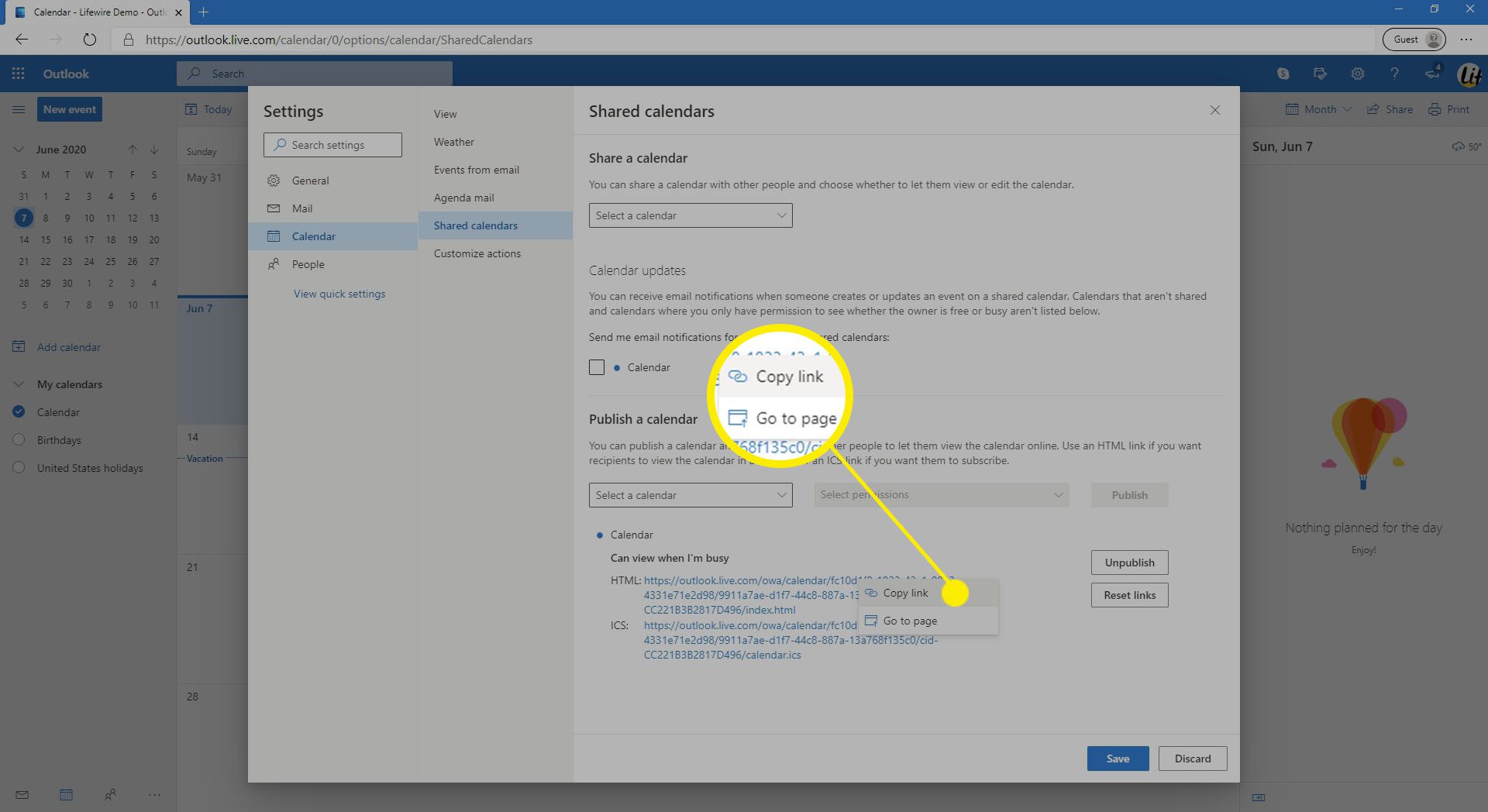The width and height of the screenshot is (1488, 812).
Task: Click the Unpublish button
Action: tap(1130, 563)
